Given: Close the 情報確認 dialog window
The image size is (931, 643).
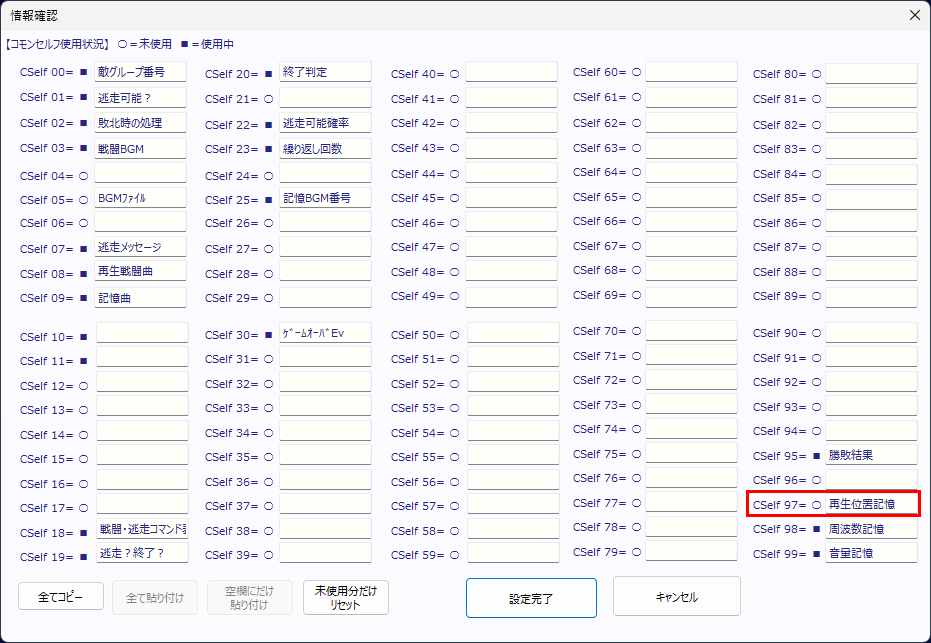Looking at the screenshot, I should pos(914,15).
